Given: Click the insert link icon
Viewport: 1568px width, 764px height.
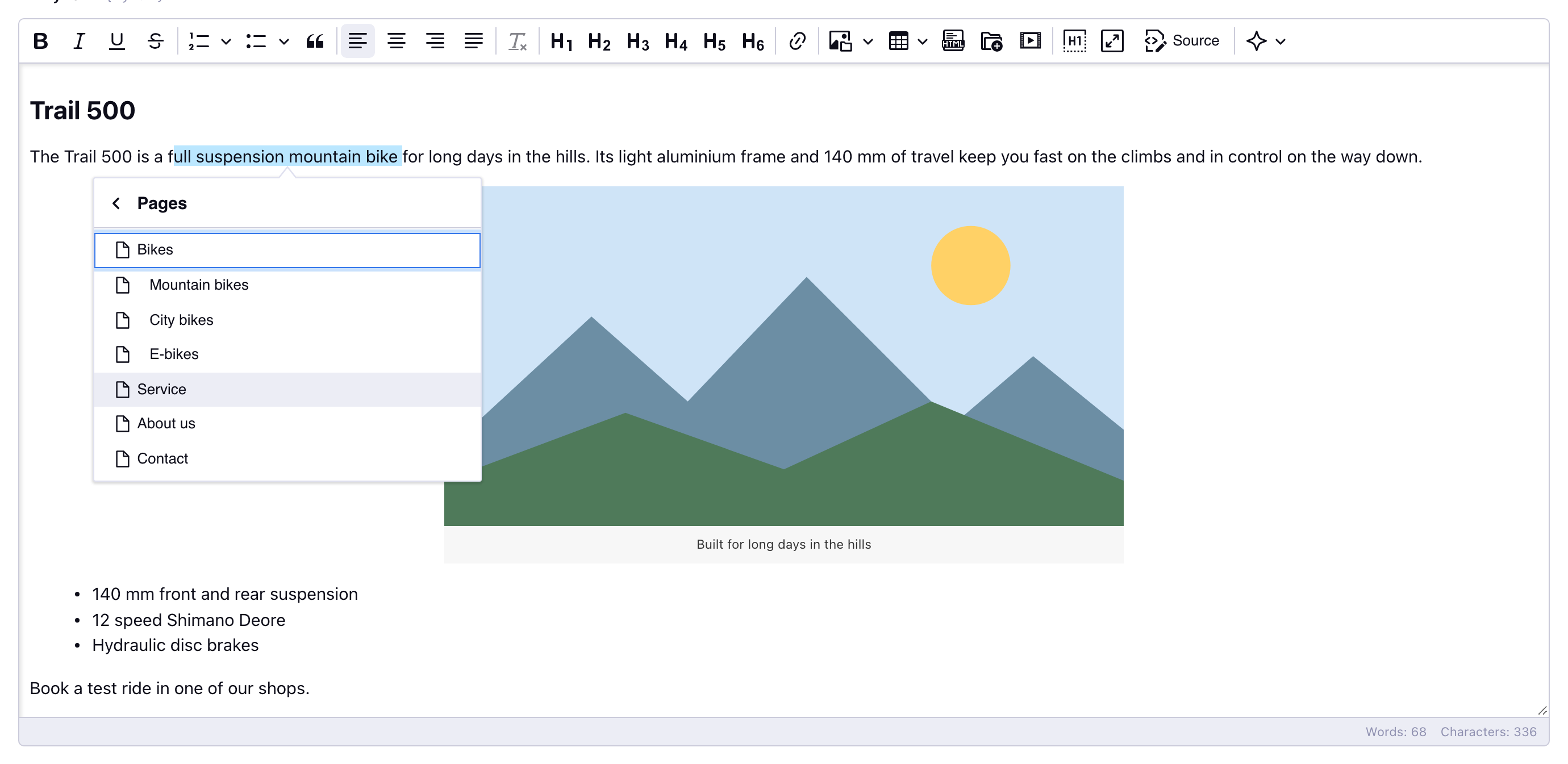Looking at the screenshot, I should 796,41.
